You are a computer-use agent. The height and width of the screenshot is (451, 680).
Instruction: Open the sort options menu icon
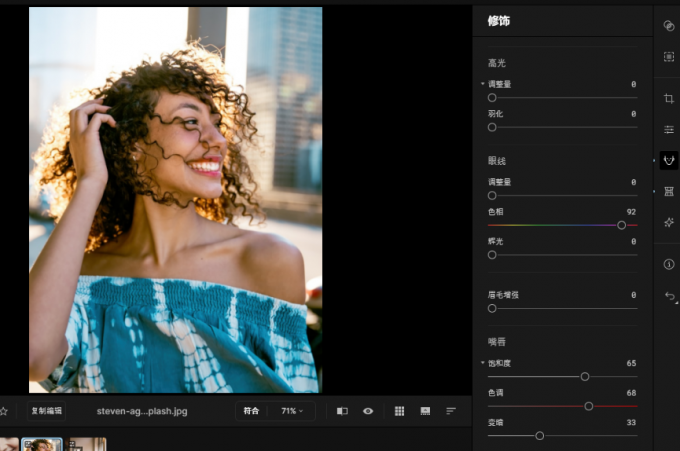pyautogui.click(x=451, y=411)
